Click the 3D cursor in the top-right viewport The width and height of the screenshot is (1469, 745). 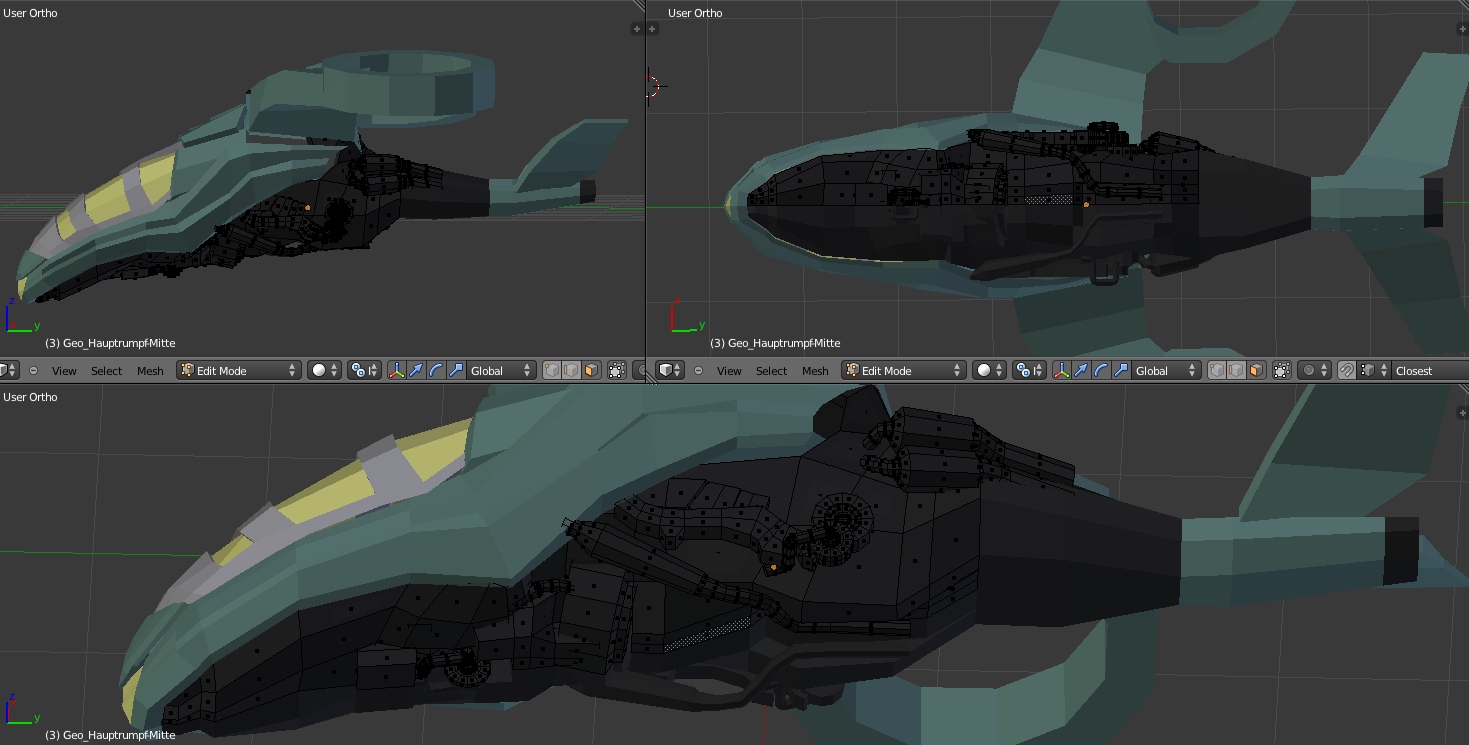[655, 86]
